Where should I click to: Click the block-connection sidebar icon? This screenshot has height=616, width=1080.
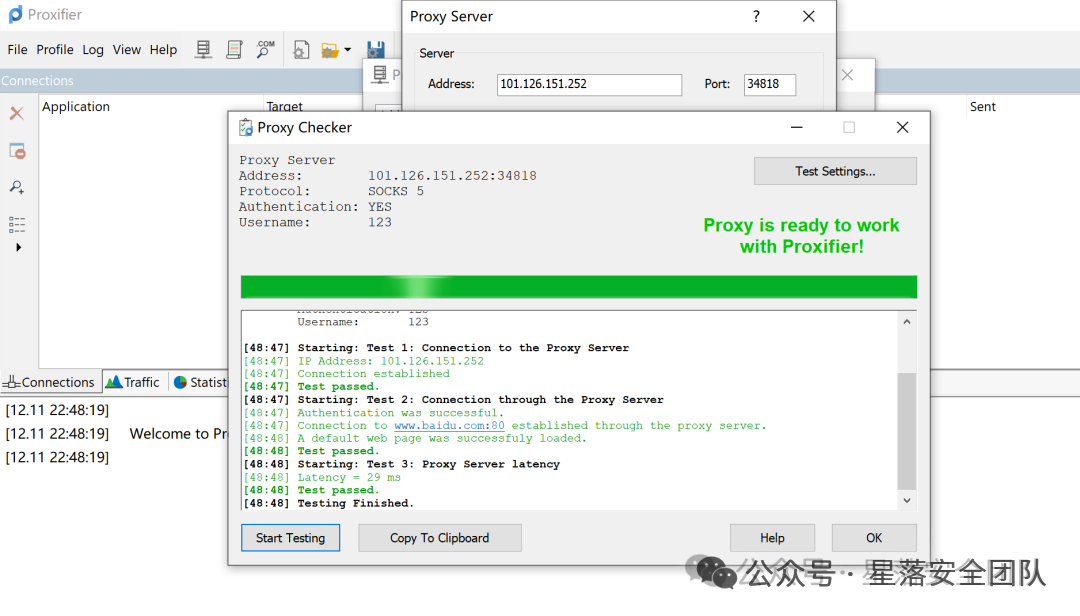coord(17,151)
